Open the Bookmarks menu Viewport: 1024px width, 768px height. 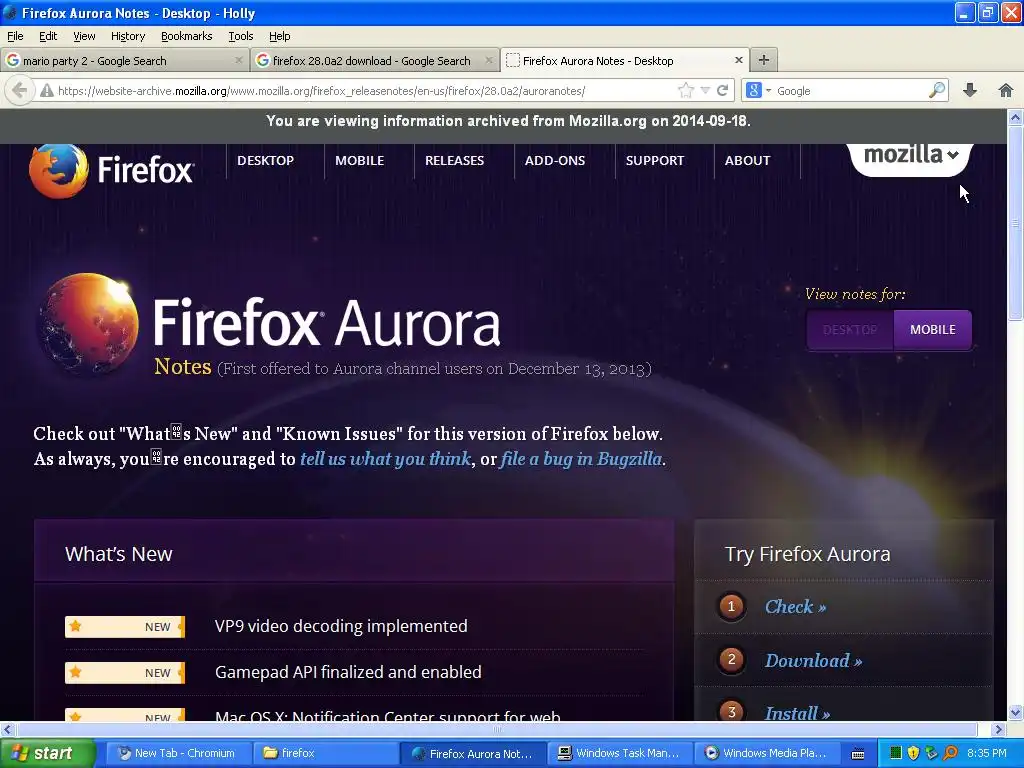pos(186,36)
